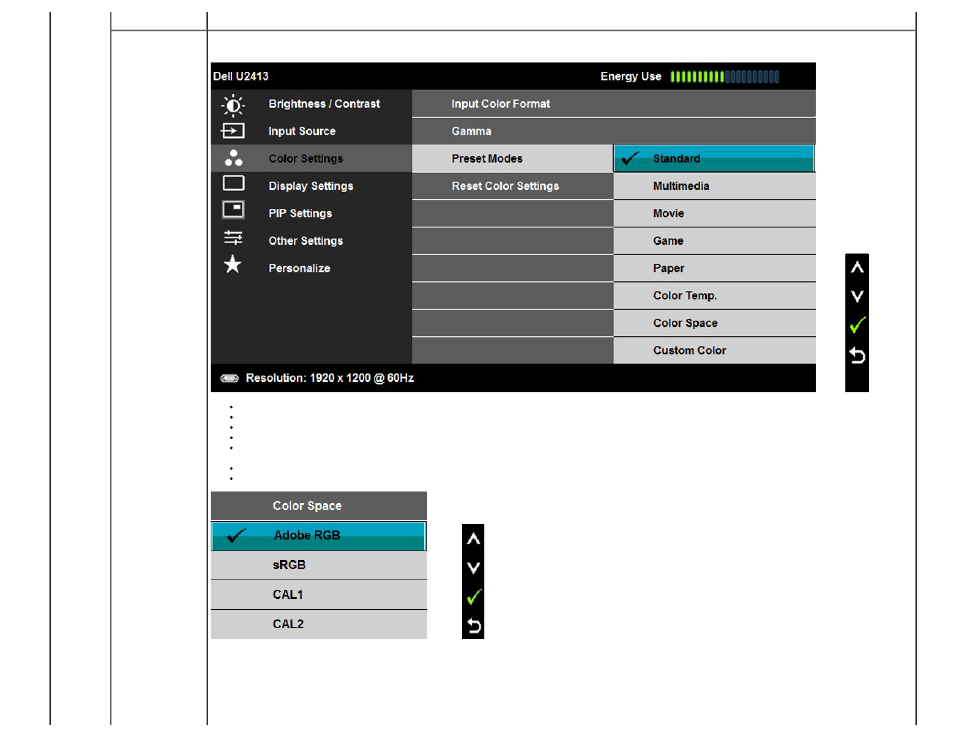
Task: Click the PIP Settings icon
Action: coord(234,210)
